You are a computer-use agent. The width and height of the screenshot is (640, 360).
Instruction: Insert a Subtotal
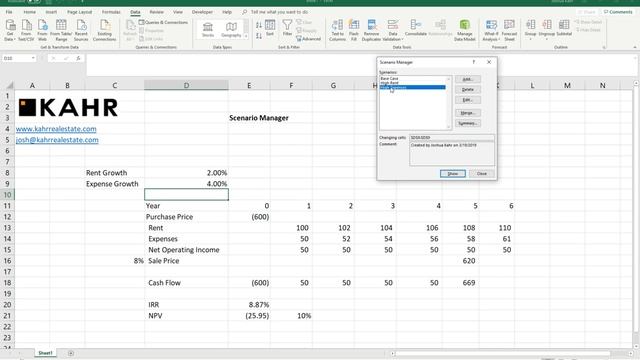[564, 29]
